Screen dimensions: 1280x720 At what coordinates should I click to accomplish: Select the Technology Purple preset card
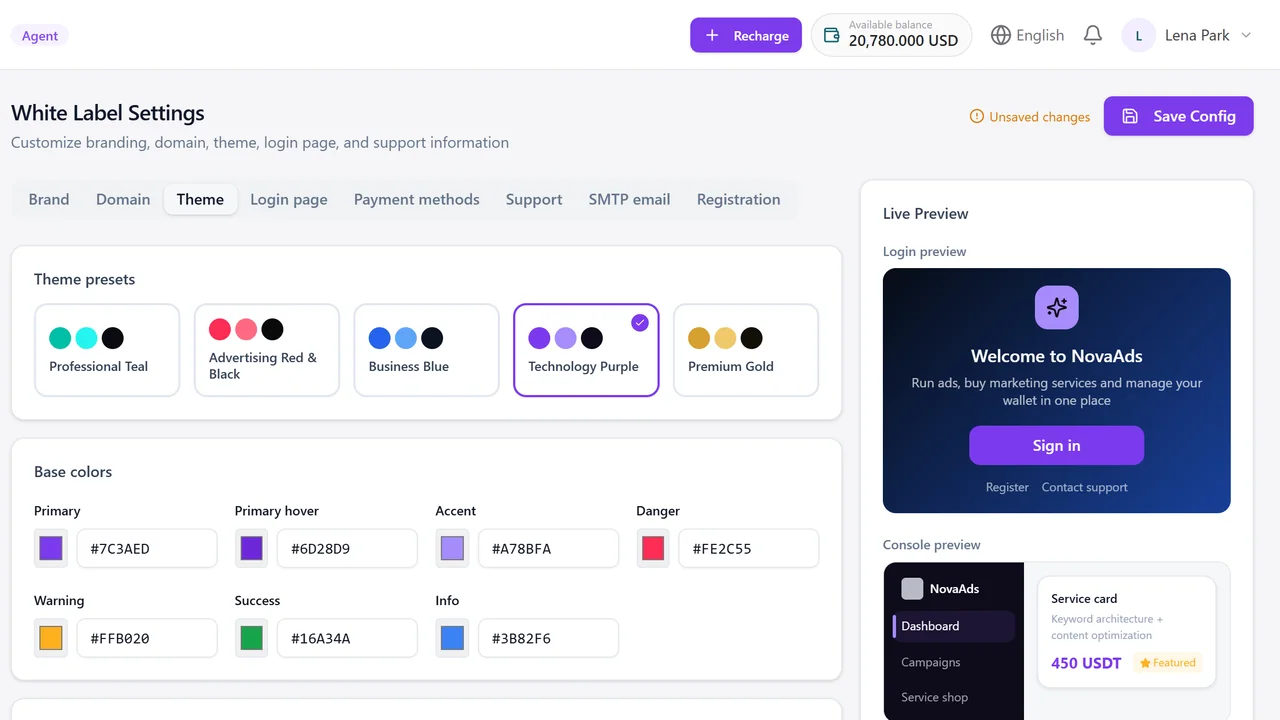pos(586,350)
